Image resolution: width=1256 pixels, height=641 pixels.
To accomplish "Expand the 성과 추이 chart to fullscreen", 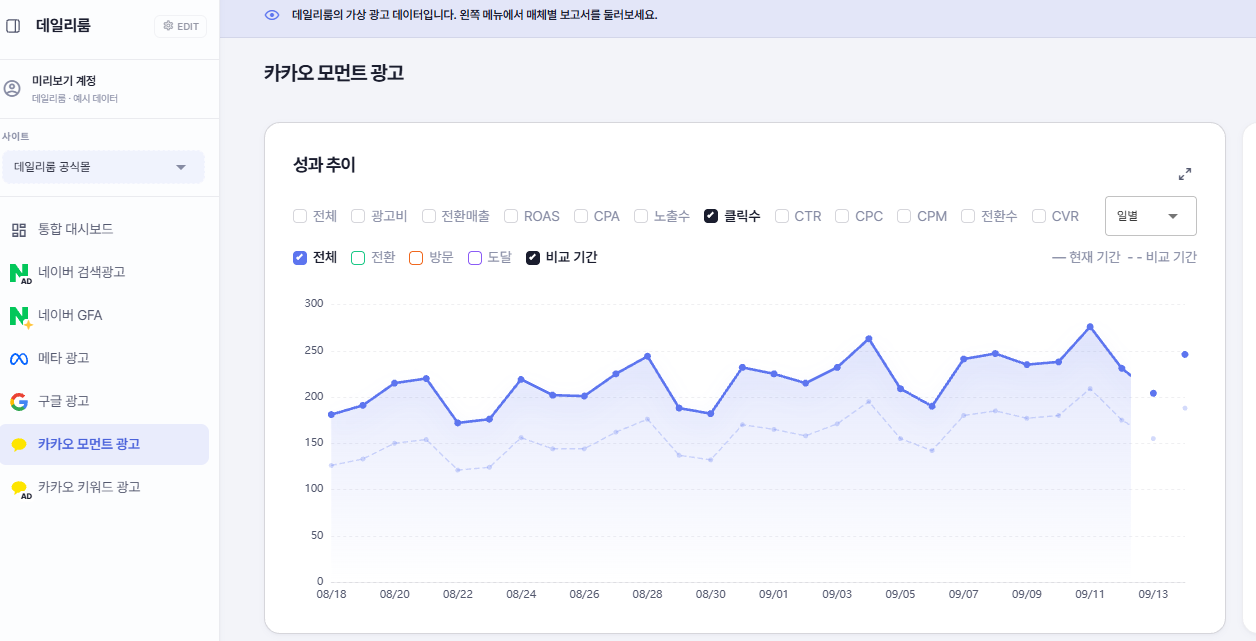I will [1185, 174].
